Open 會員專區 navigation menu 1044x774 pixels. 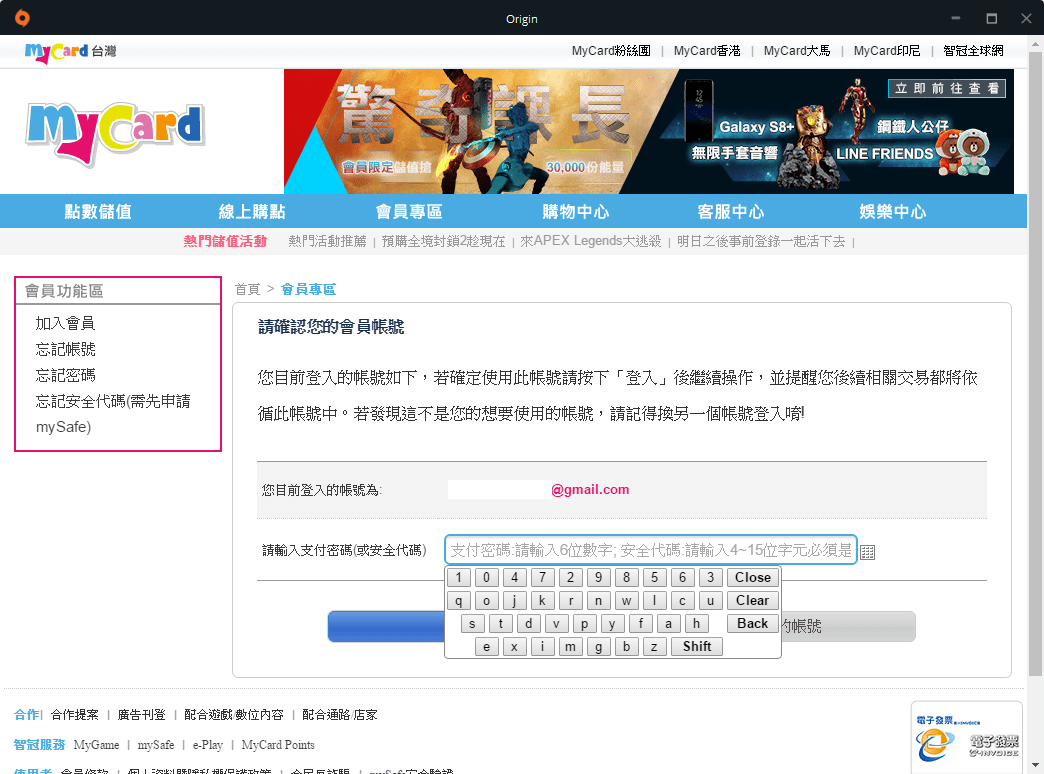(x=409, y=212)
